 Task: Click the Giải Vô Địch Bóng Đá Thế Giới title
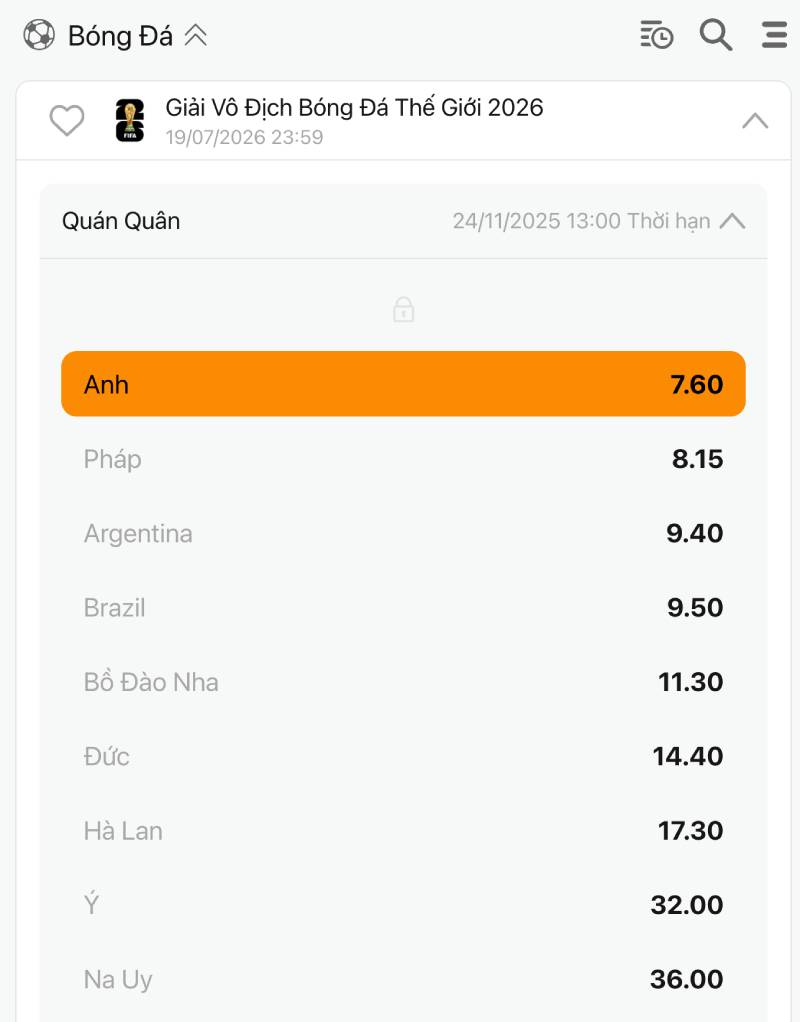click(354, 108)
